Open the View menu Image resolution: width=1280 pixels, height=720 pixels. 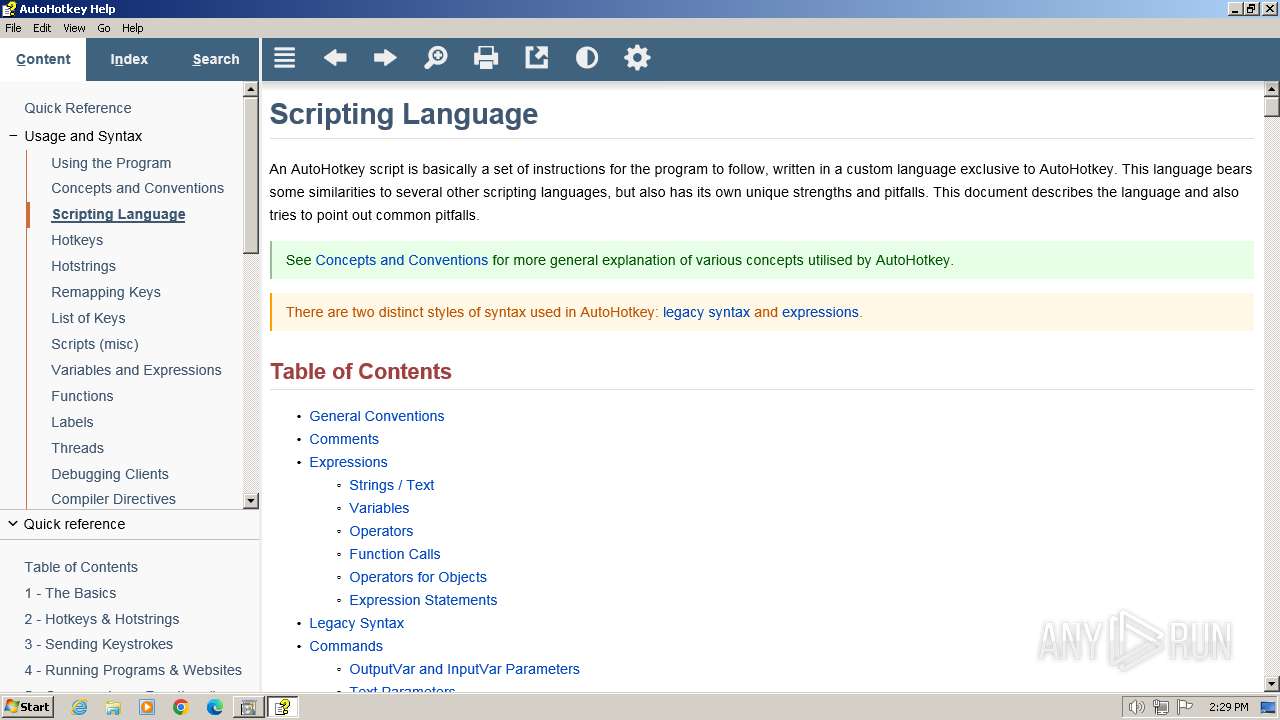74,28
